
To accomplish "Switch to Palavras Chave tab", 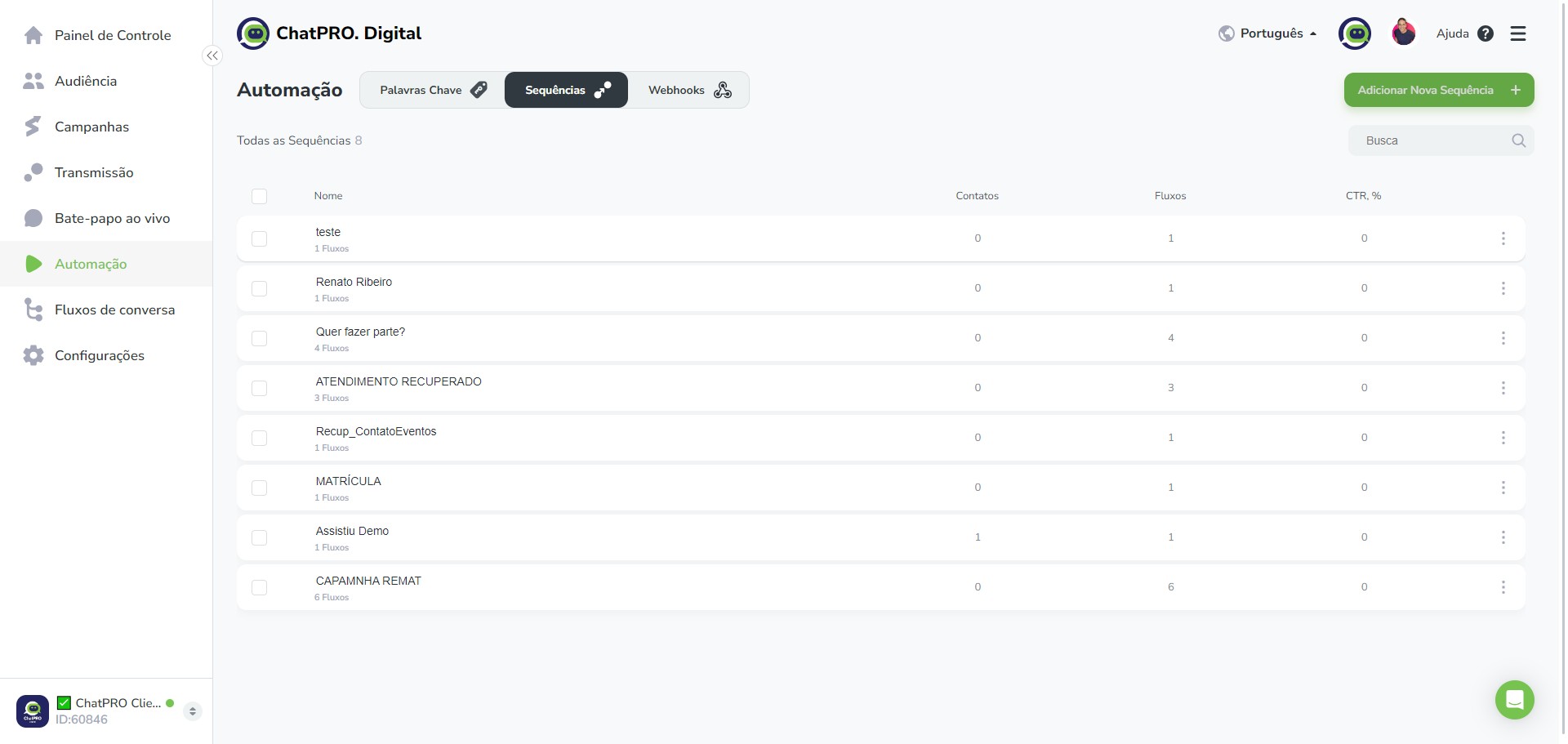I will (x=433, y=90).
